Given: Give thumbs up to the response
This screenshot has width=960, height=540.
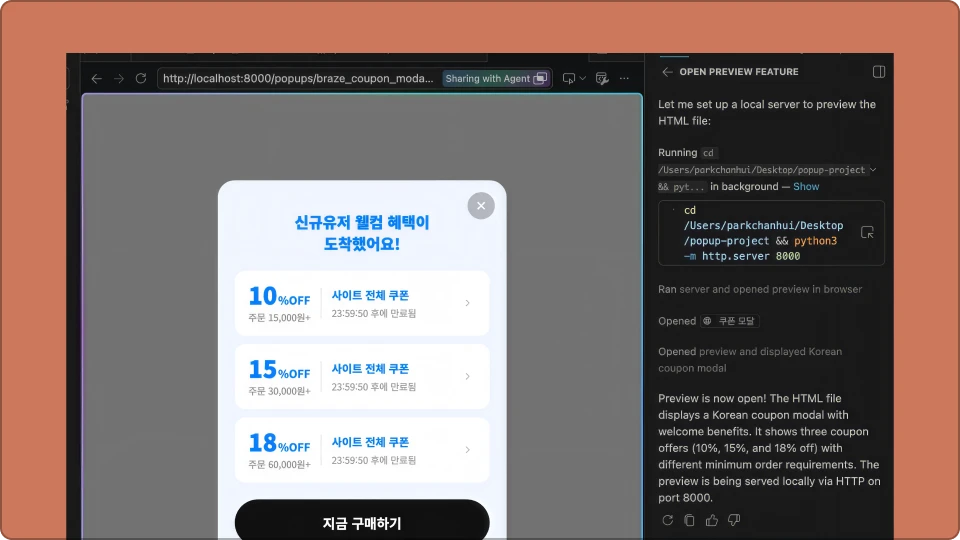Looking at the screenshot, I should tap(711, 520).
